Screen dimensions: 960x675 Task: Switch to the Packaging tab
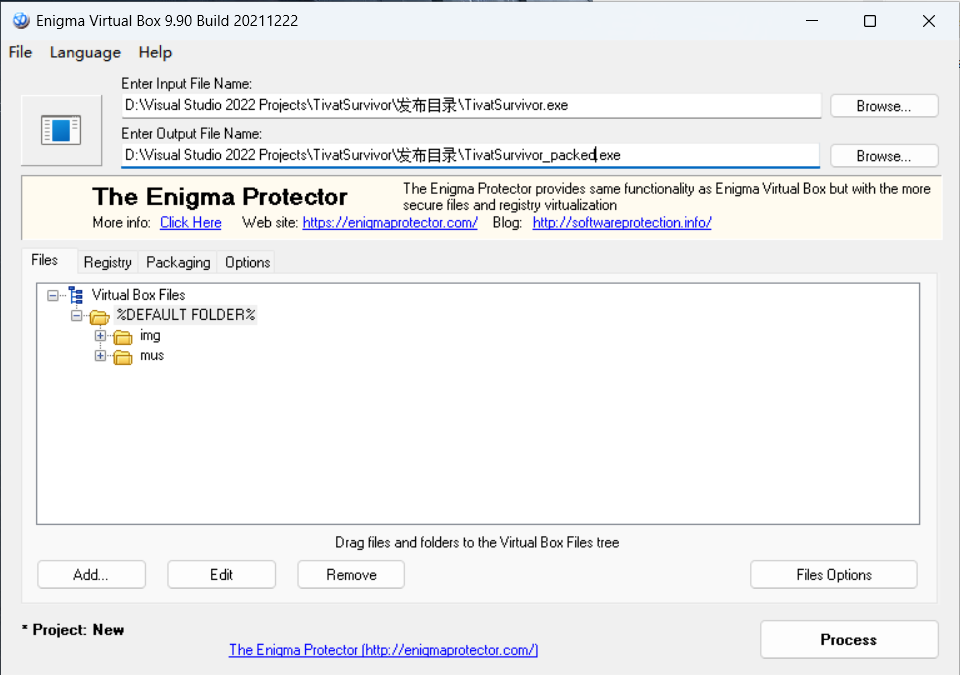click(178, 262)
